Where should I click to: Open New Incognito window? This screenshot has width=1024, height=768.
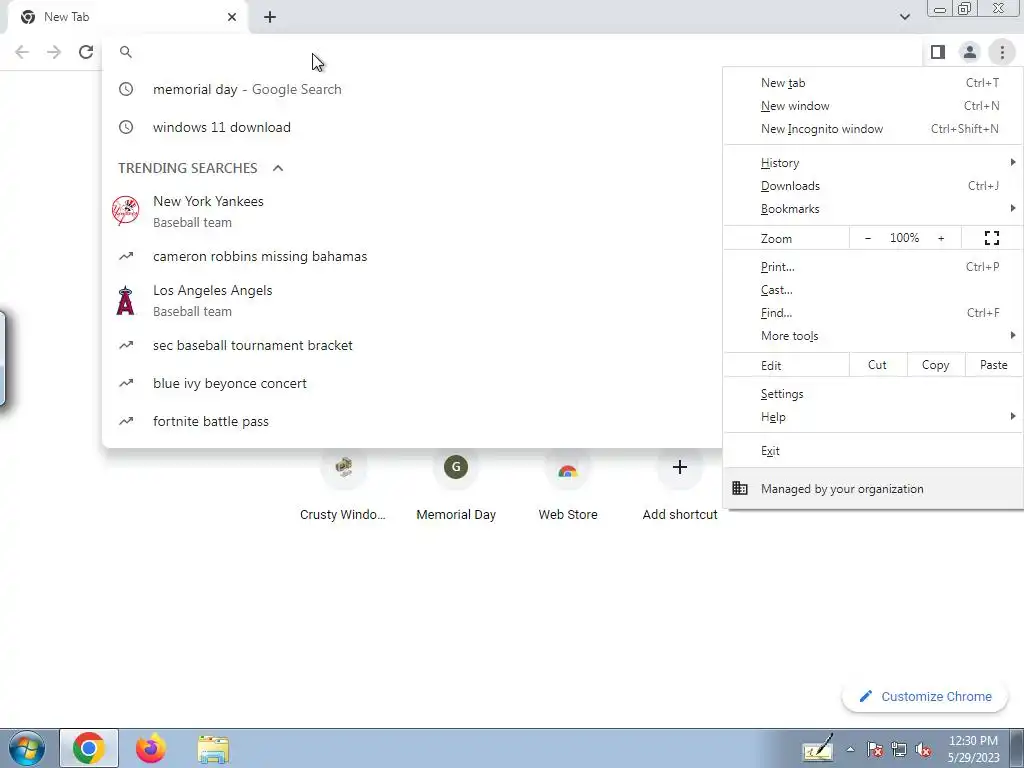tap(873, 129)
